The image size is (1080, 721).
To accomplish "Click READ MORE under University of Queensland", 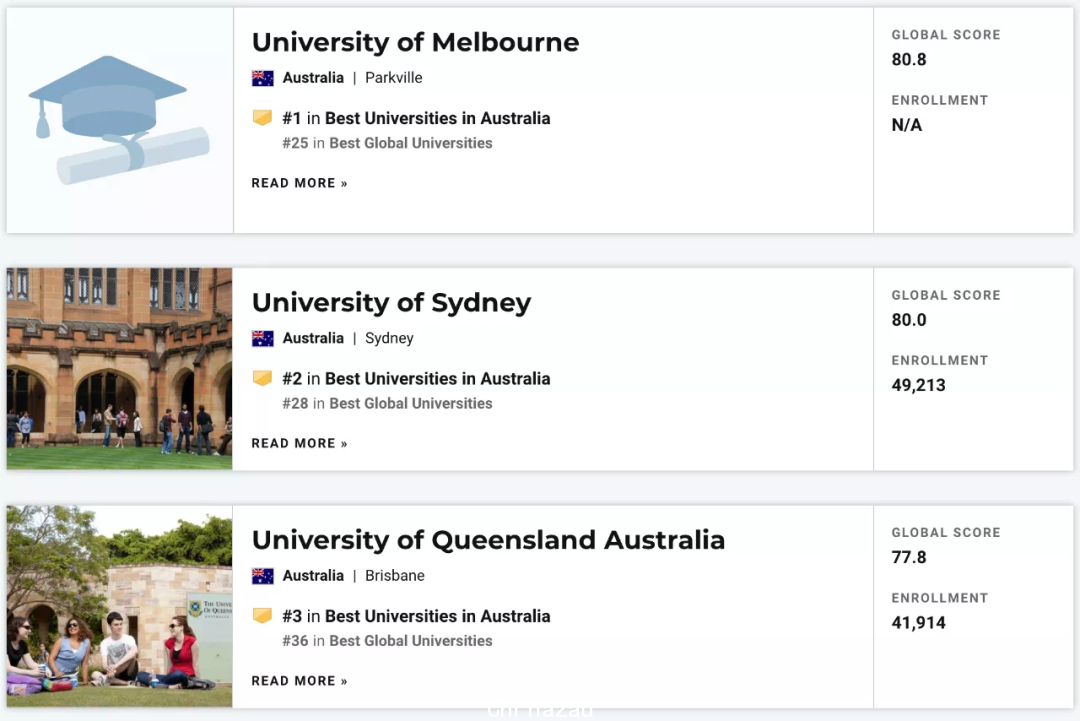I will point(300,681).
